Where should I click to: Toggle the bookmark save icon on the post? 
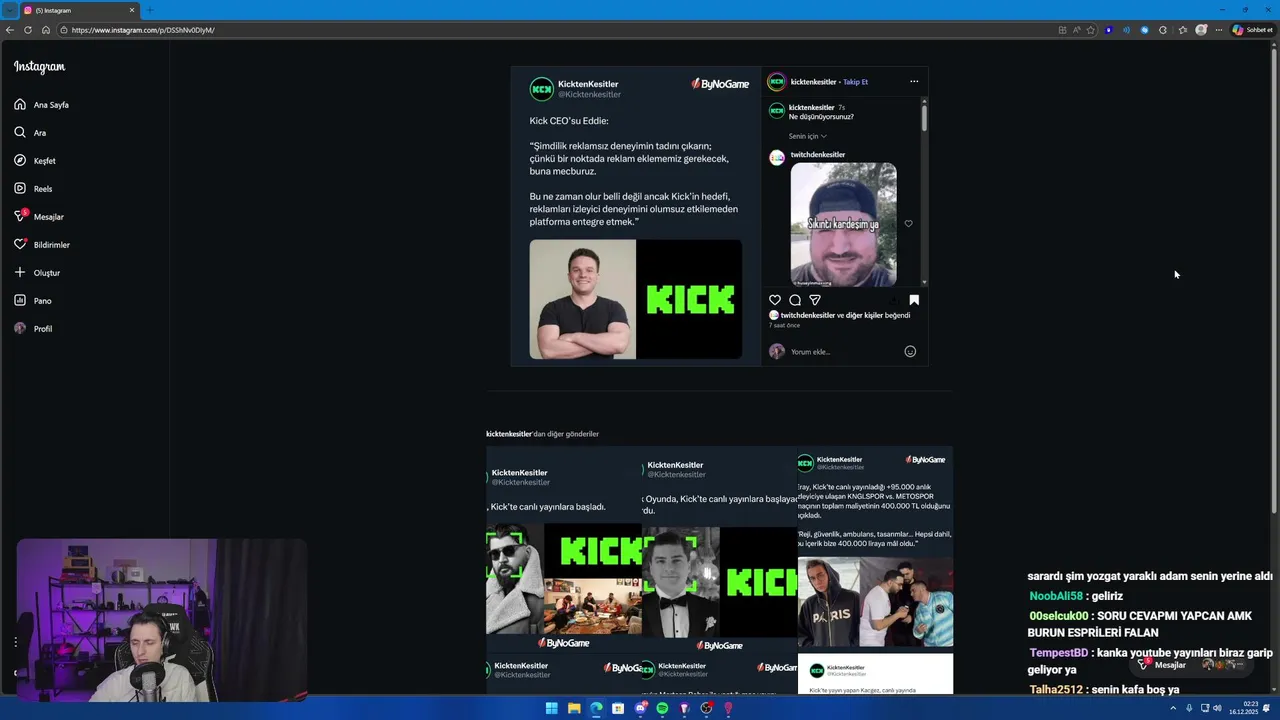914,300
